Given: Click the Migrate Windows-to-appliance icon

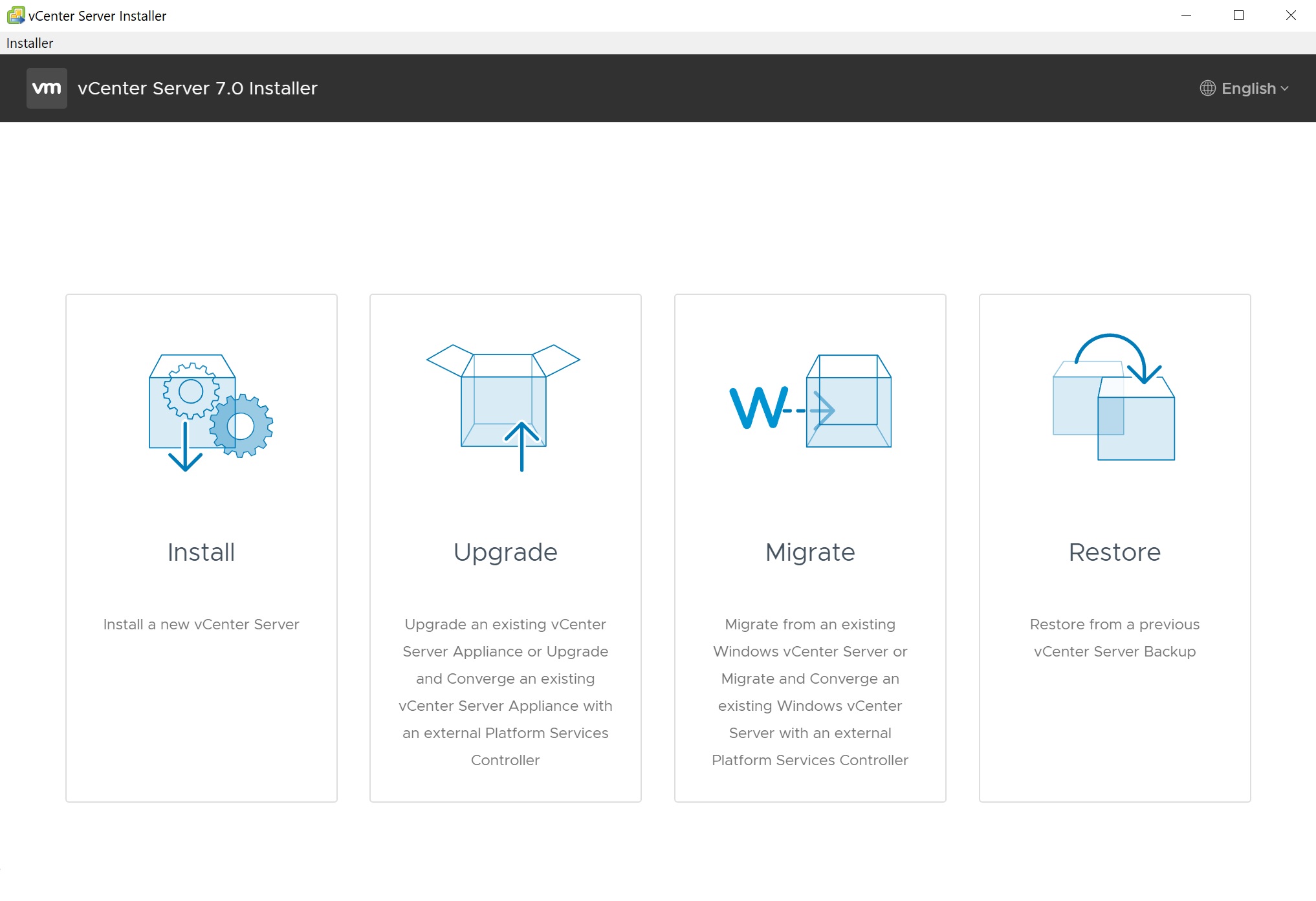Looking at the screenshot, I should [x=810, y=401].
